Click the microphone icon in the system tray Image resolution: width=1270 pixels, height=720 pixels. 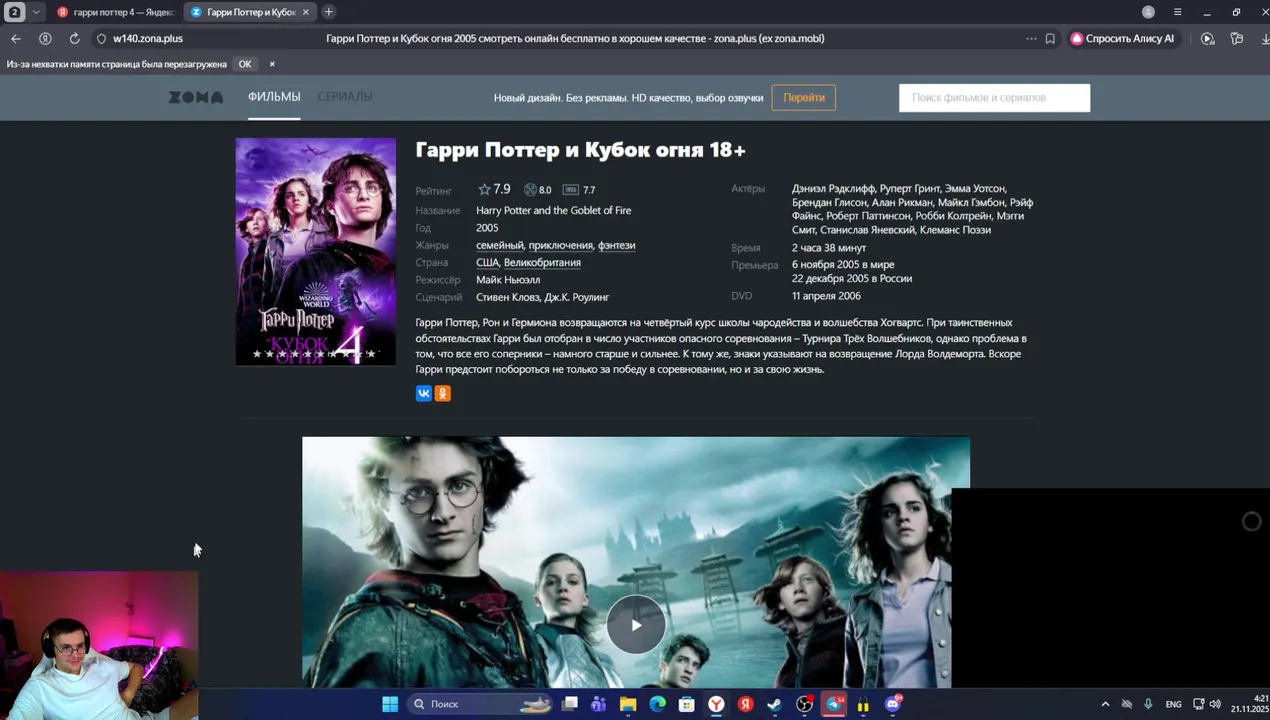tap(1148, 704)
